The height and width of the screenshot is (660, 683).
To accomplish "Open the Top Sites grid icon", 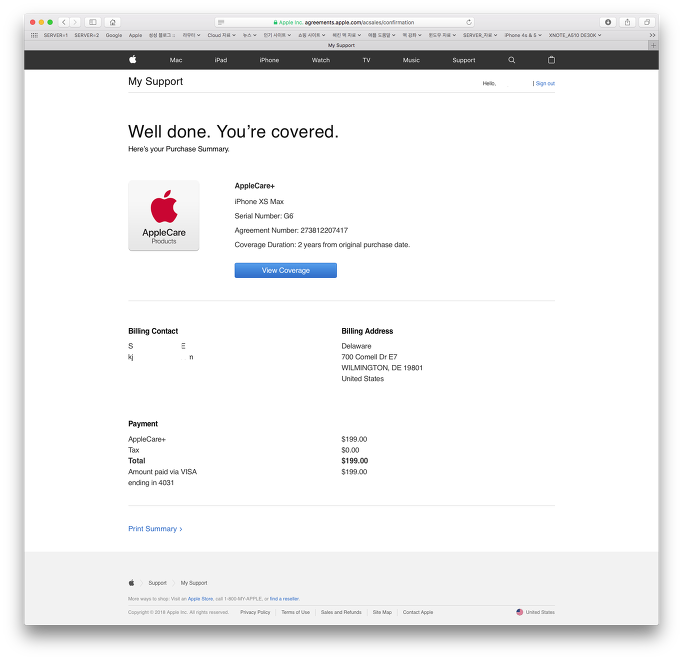I will (34, 35).
